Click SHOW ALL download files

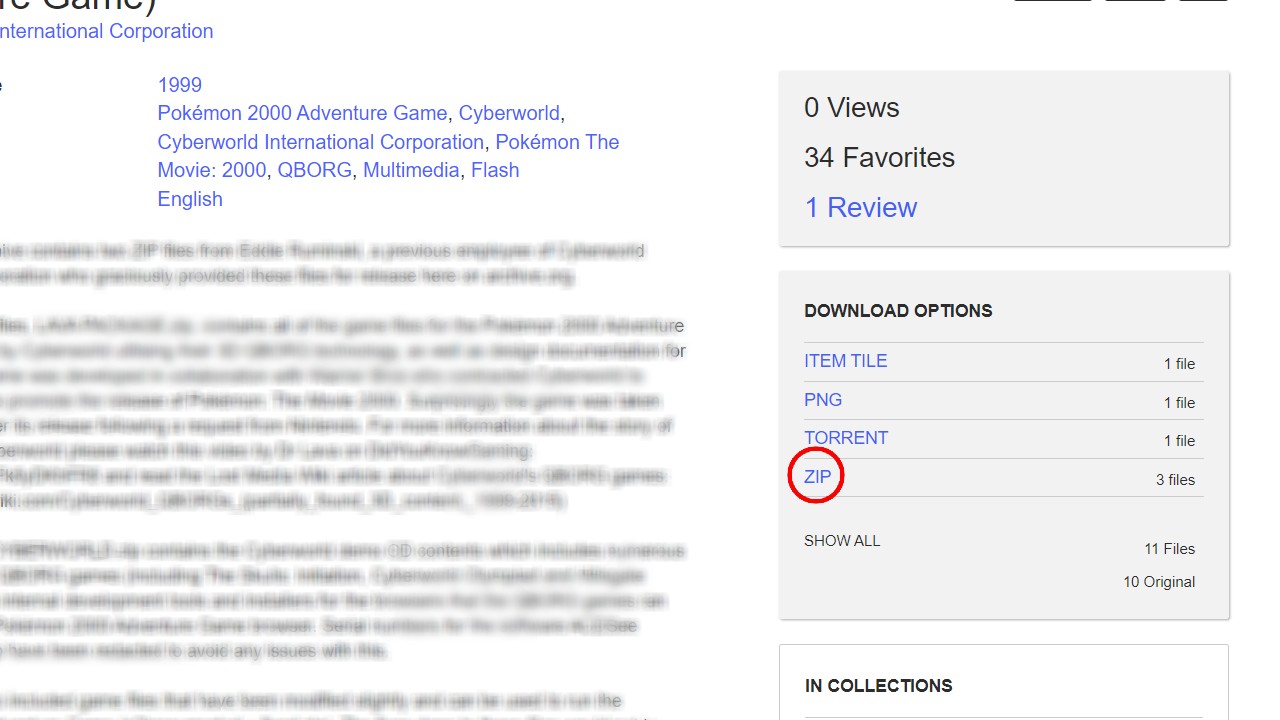[842, 541]
